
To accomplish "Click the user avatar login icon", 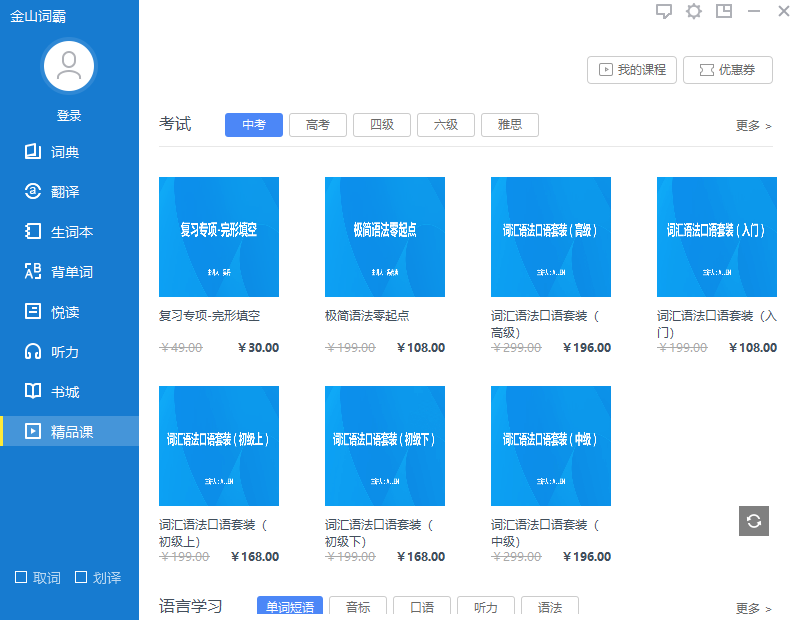I will [x=68, y=67].
